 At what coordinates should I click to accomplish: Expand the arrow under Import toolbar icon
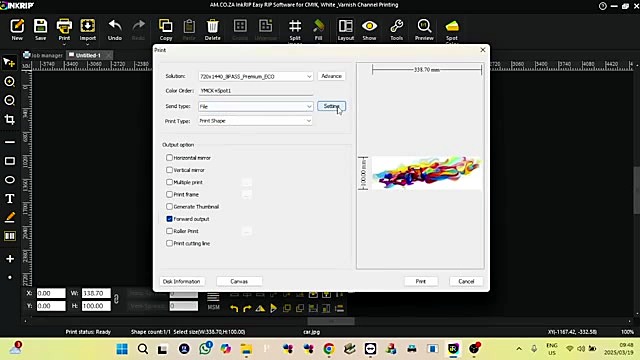tap(87, 44)
